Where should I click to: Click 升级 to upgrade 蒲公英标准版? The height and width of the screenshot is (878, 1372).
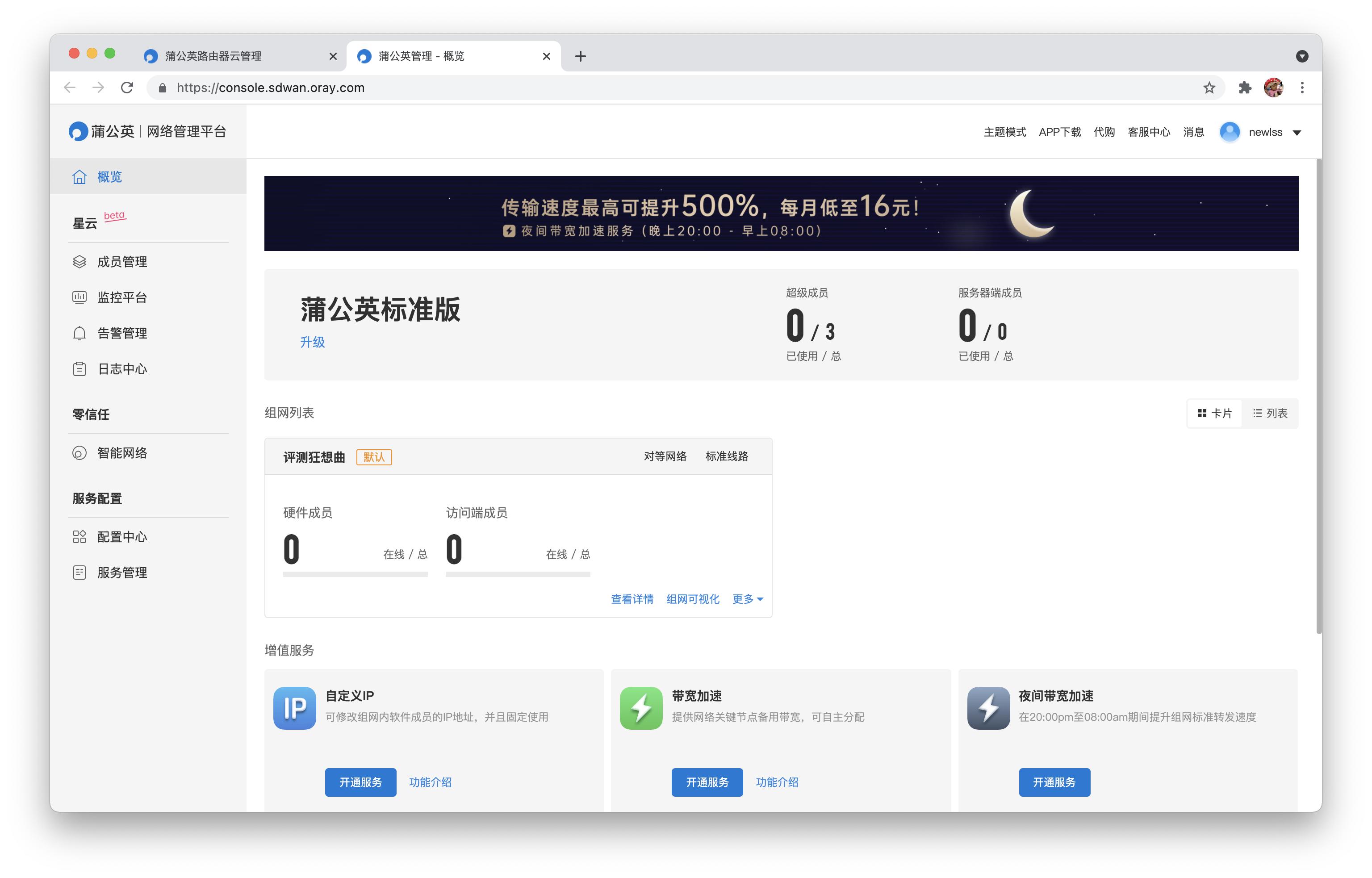[x=312, y=343]
